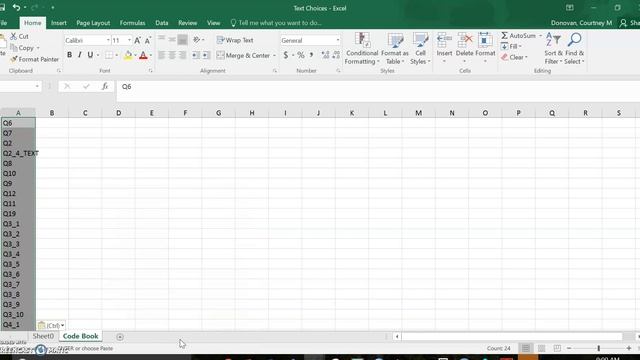Increase font size with the large A icon
This screenshot has width=640, height=360.
138,40
